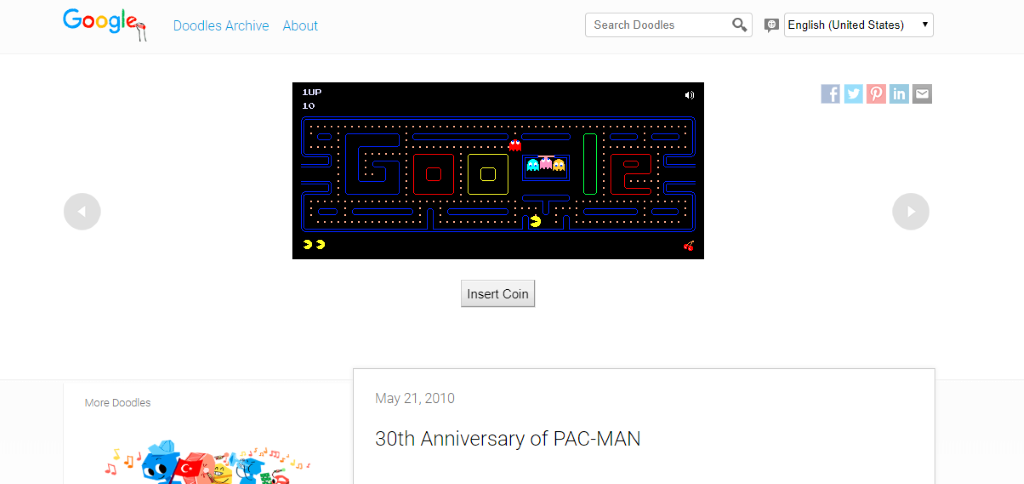Share doodle on Facebook
1024x484 pixels.
click(x=830, y=94)
